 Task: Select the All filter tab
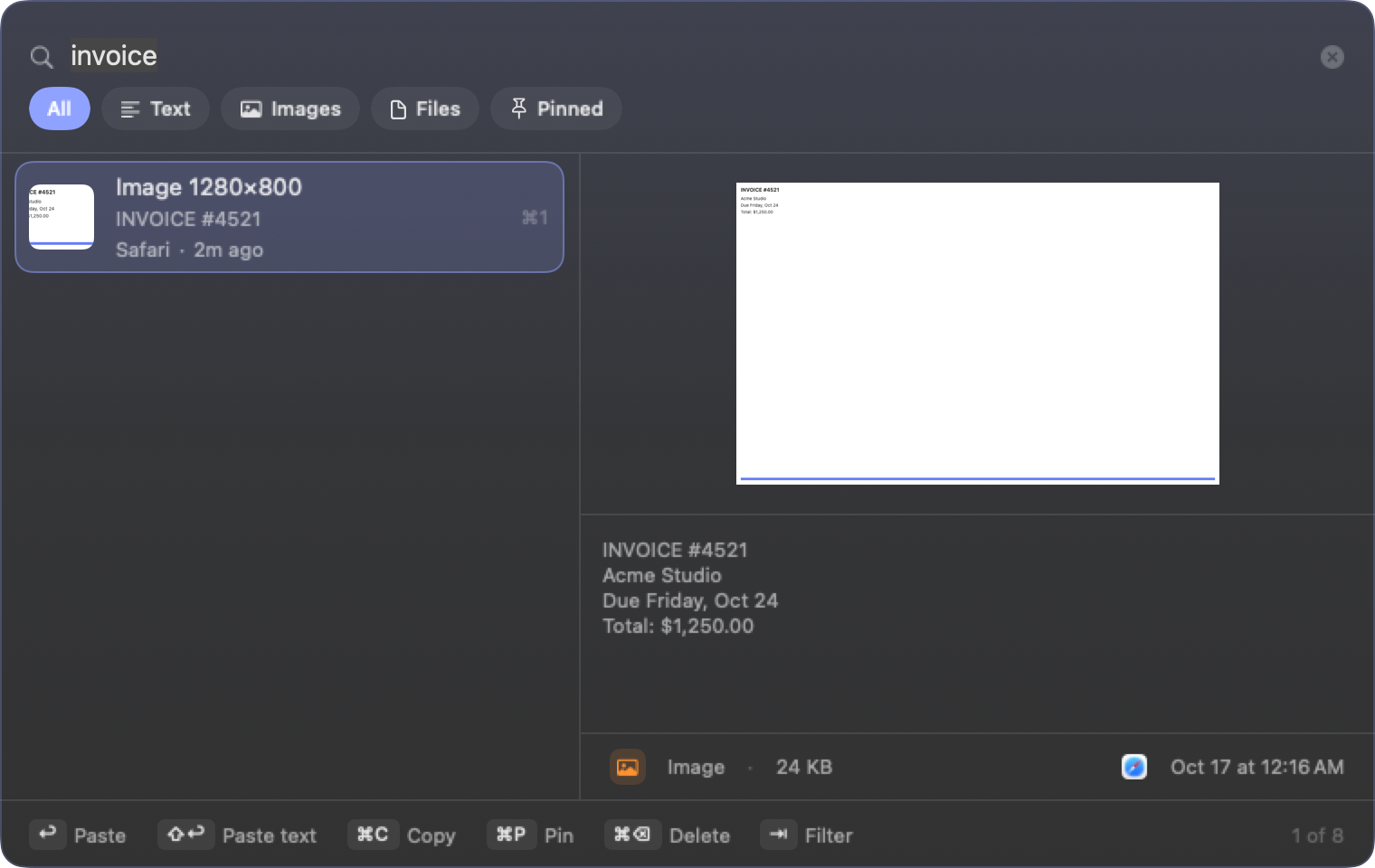pos(60,108)
